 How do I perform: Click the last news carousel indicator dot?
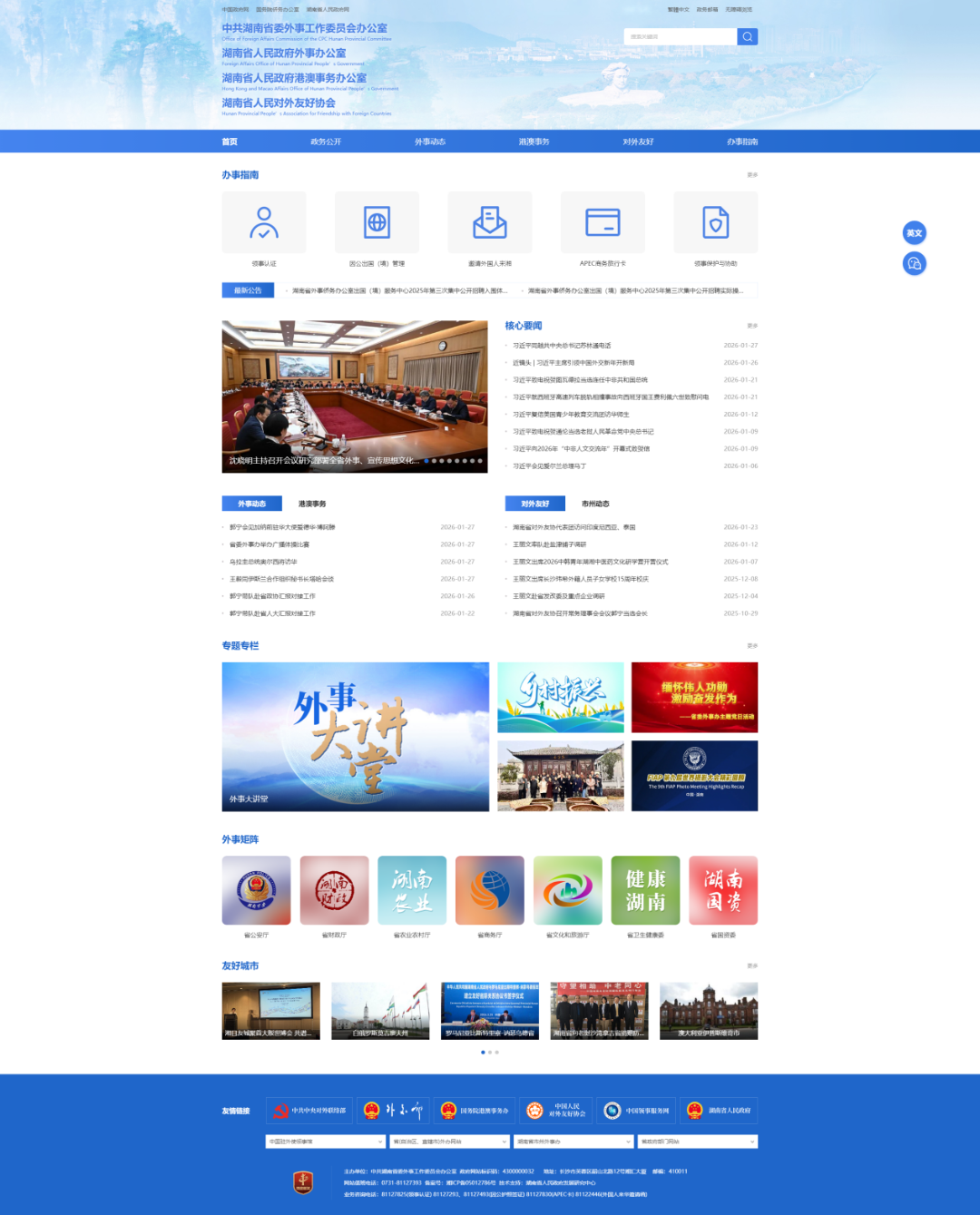(x=478, y=461)
